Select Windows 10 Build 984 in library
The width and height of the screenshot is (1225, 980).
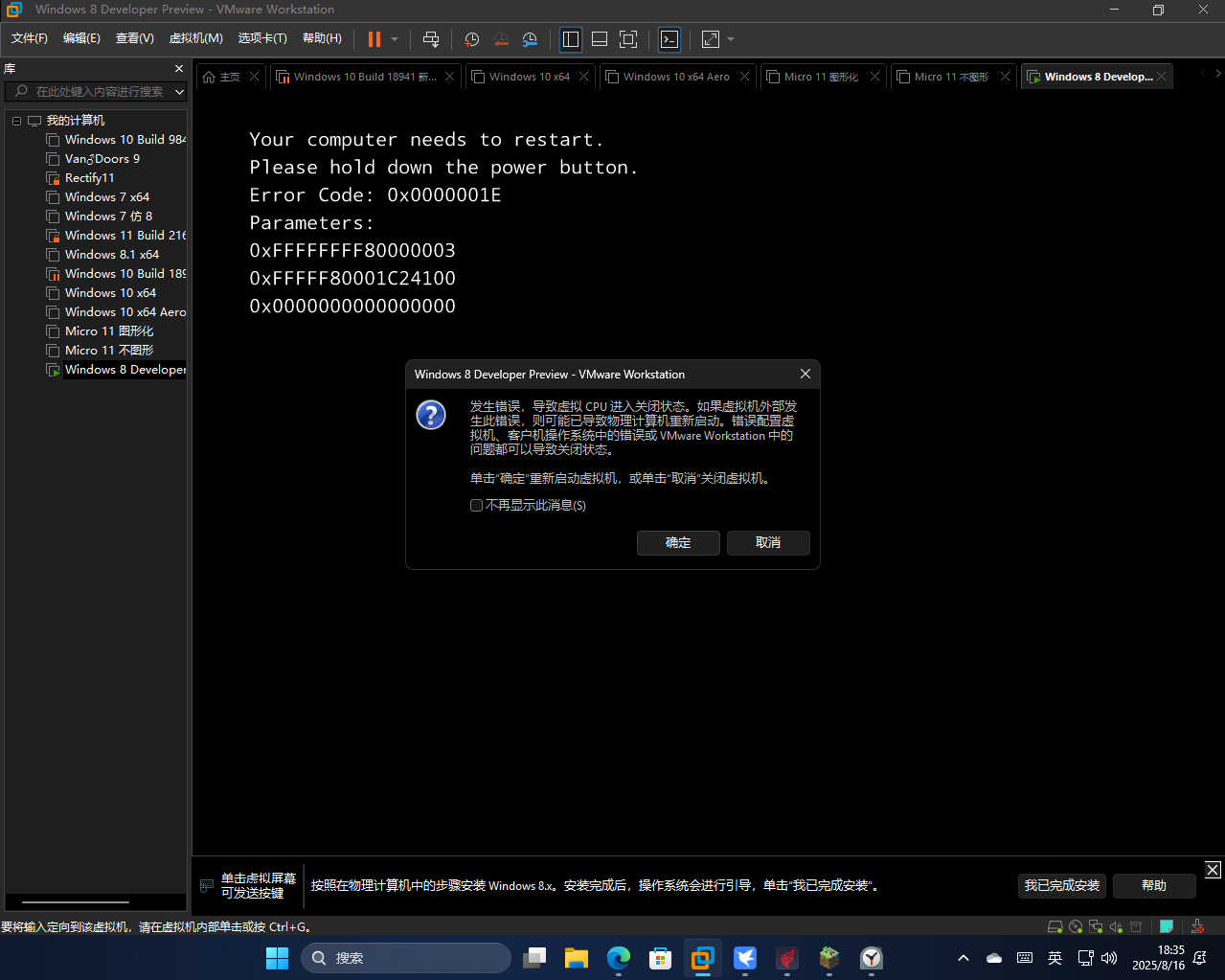point(116,140)
